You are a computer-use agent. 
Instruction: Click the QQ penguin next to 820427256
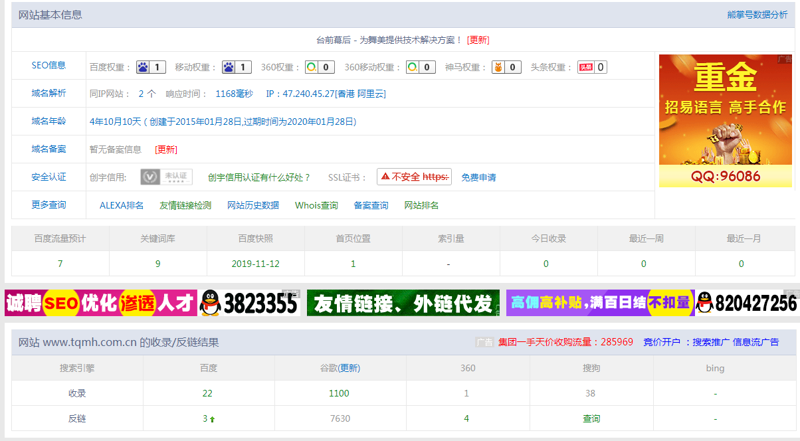pos(704,303)
